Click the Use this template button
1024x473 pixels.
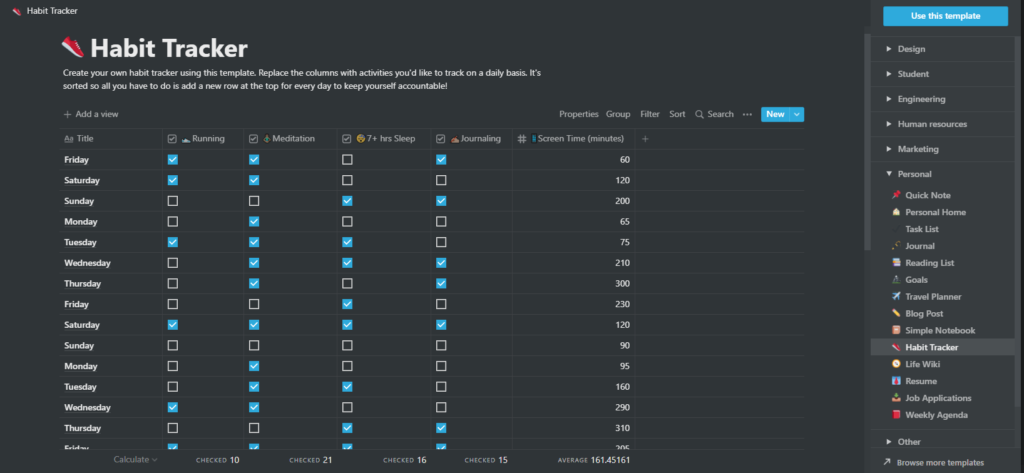click(x=945, y=16)
